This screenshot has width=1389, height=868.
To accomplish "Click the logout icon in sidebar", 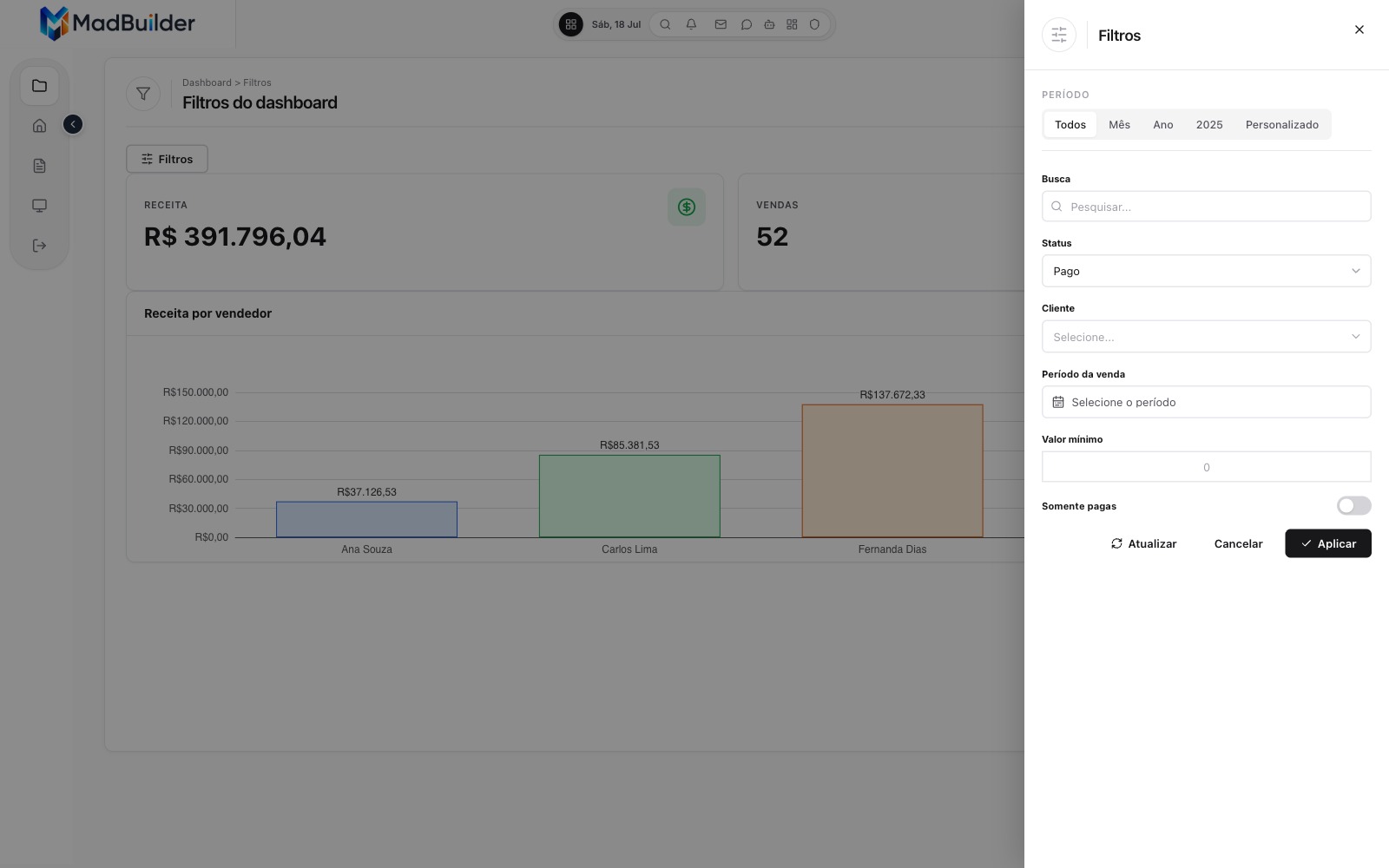I will point(39,246).
